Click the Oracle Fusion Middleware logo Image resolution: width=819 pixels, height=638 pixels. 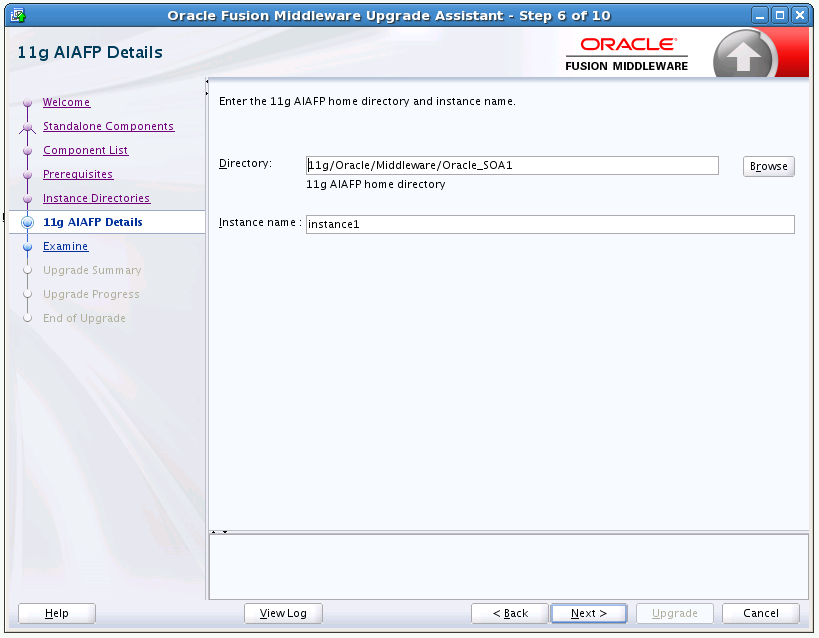627,54
